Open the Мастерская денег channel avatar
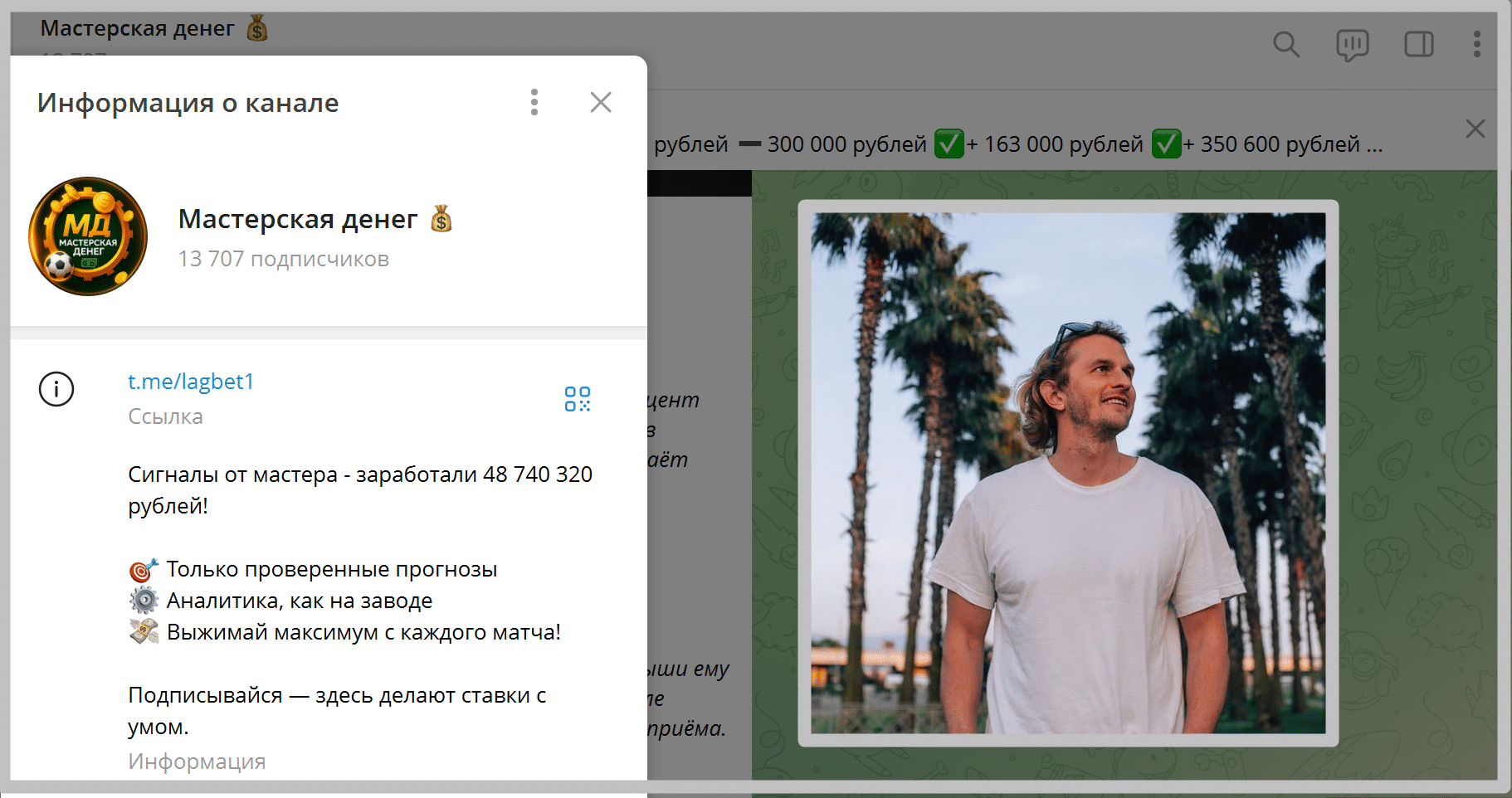 (x=88, y=236)
